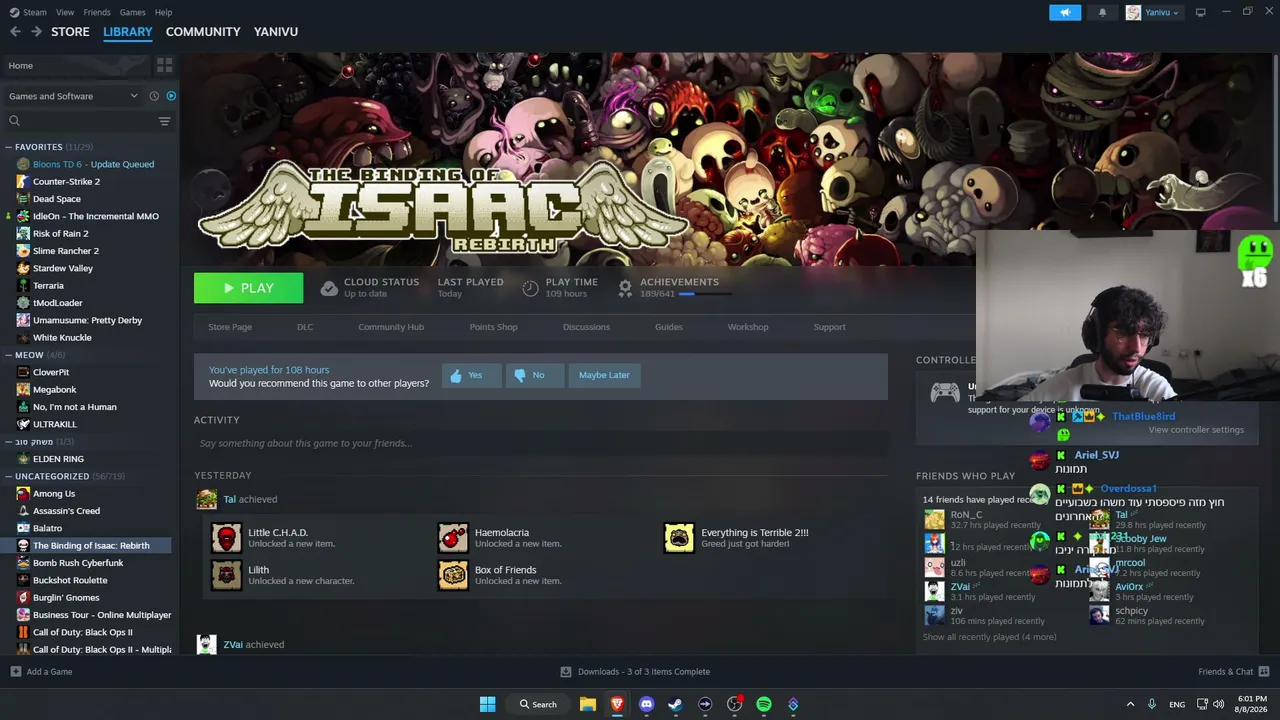
Task: Collapse the UNCATEGORIZED category
Action: (9, 476)
